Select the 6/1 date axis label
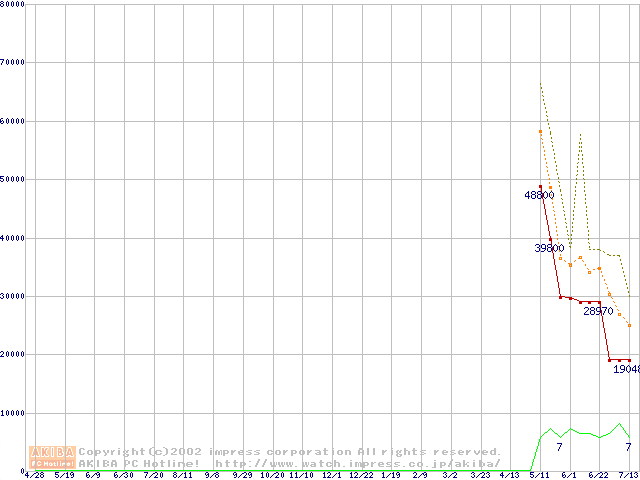This screenshot has height=480, width=640. [x=569, y=476]
